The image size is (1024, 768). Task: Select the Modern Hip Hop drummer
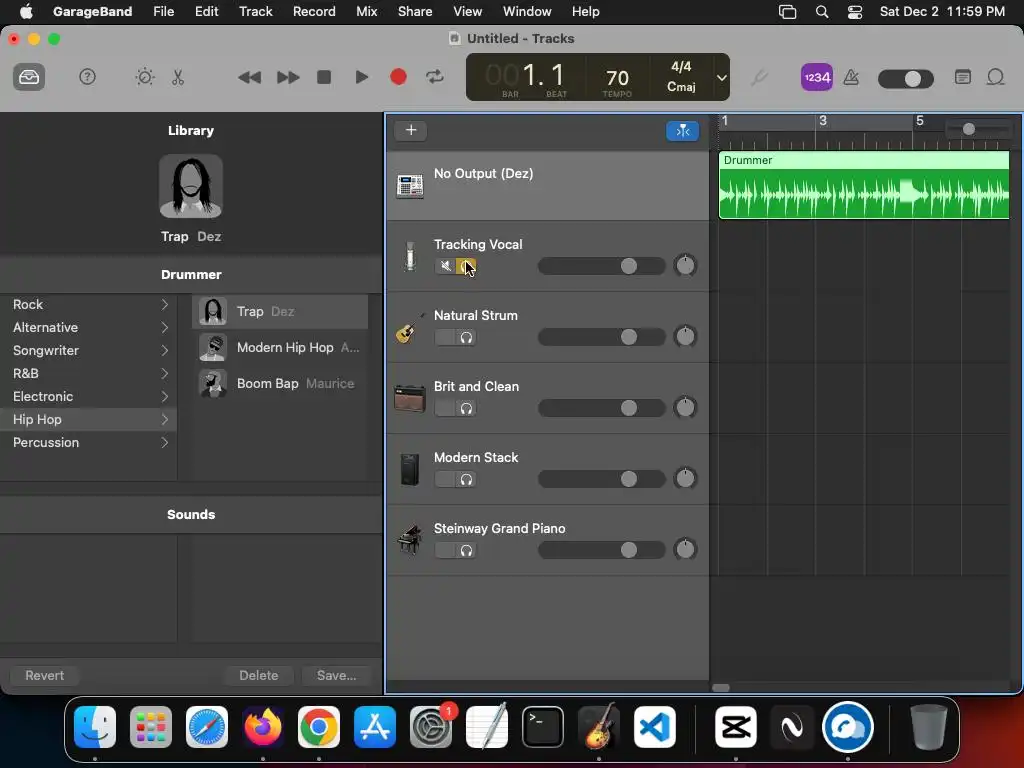pos(280,347)
